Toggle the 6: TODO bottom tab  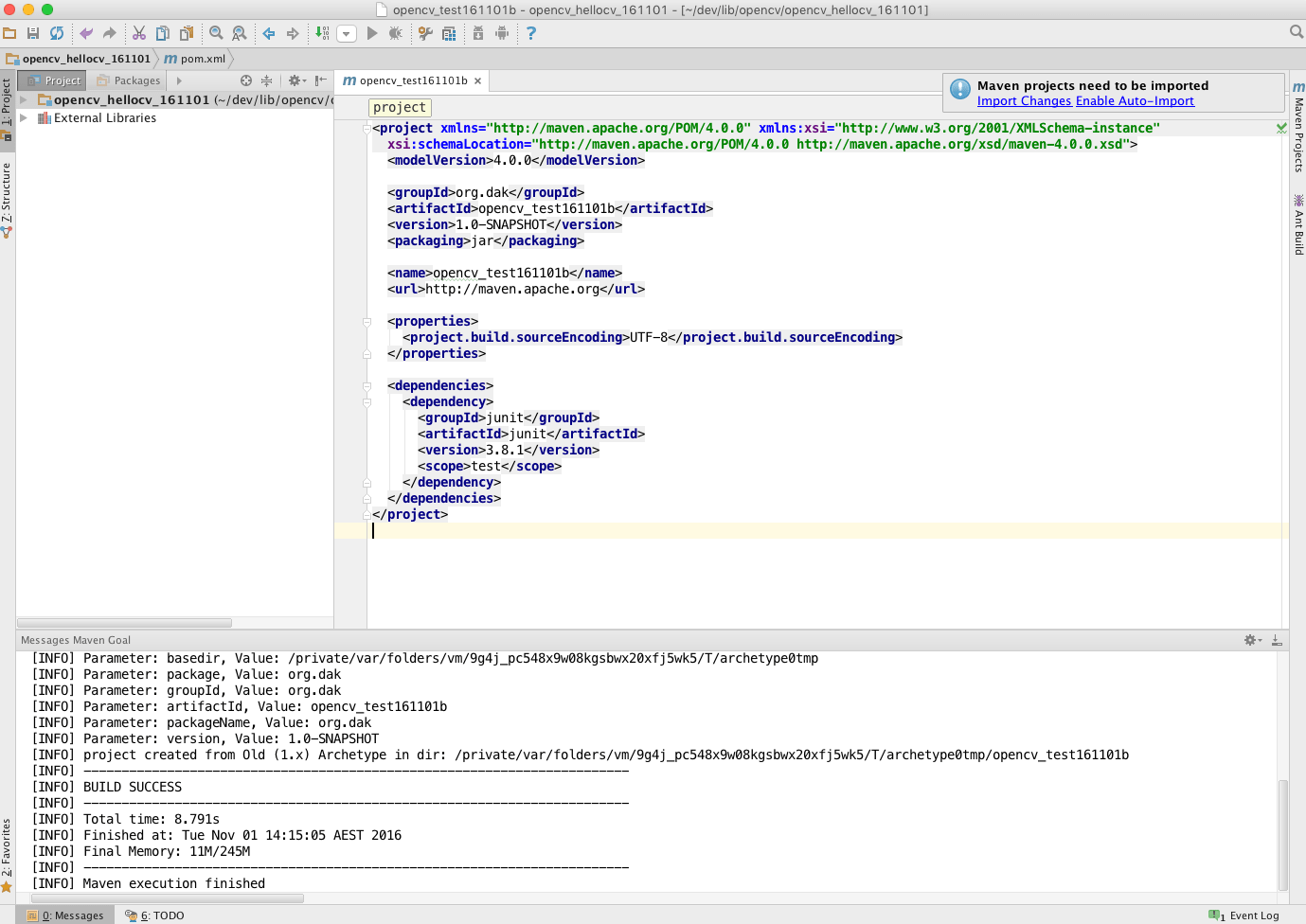(x=155, y=915)
